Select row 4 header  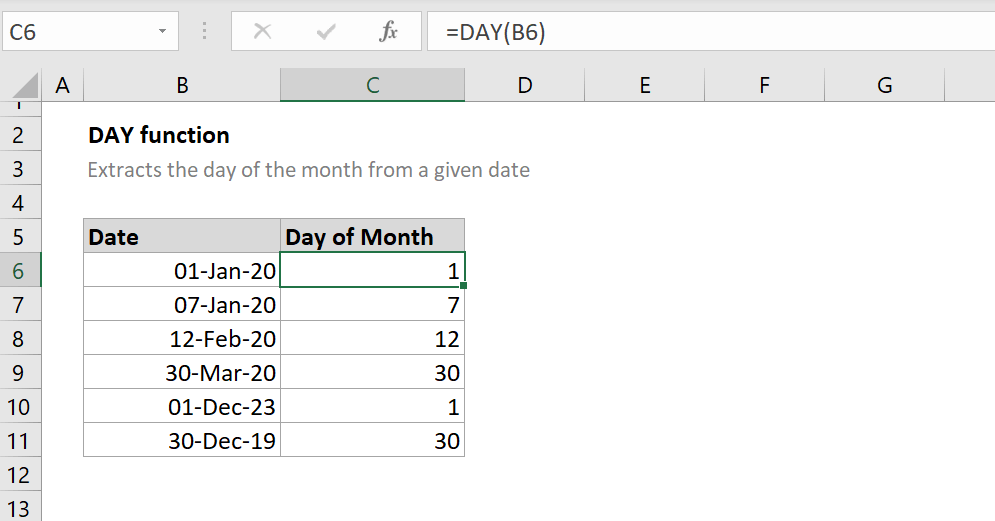click(20, 203)
